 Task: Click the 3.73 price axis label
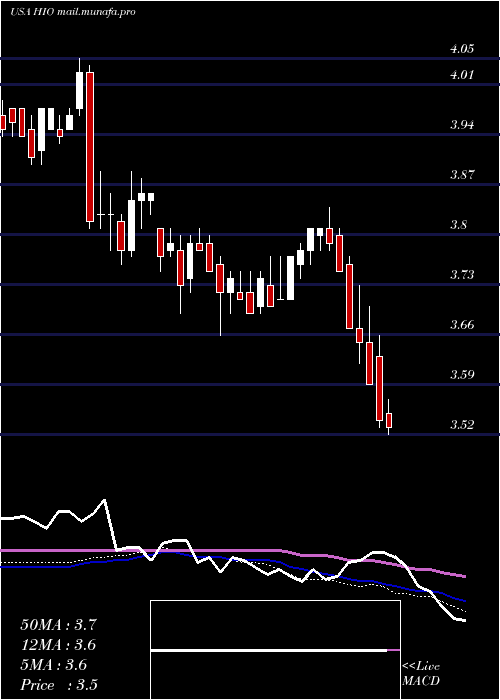point(462,275)
